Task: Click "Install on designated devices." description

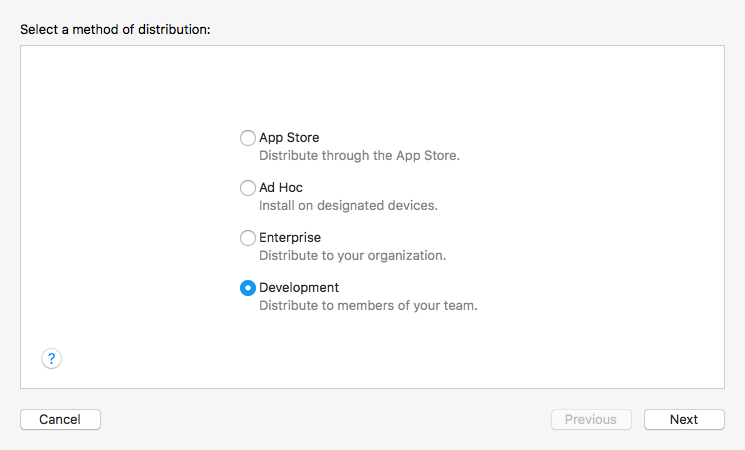Action: click(348, 206)
